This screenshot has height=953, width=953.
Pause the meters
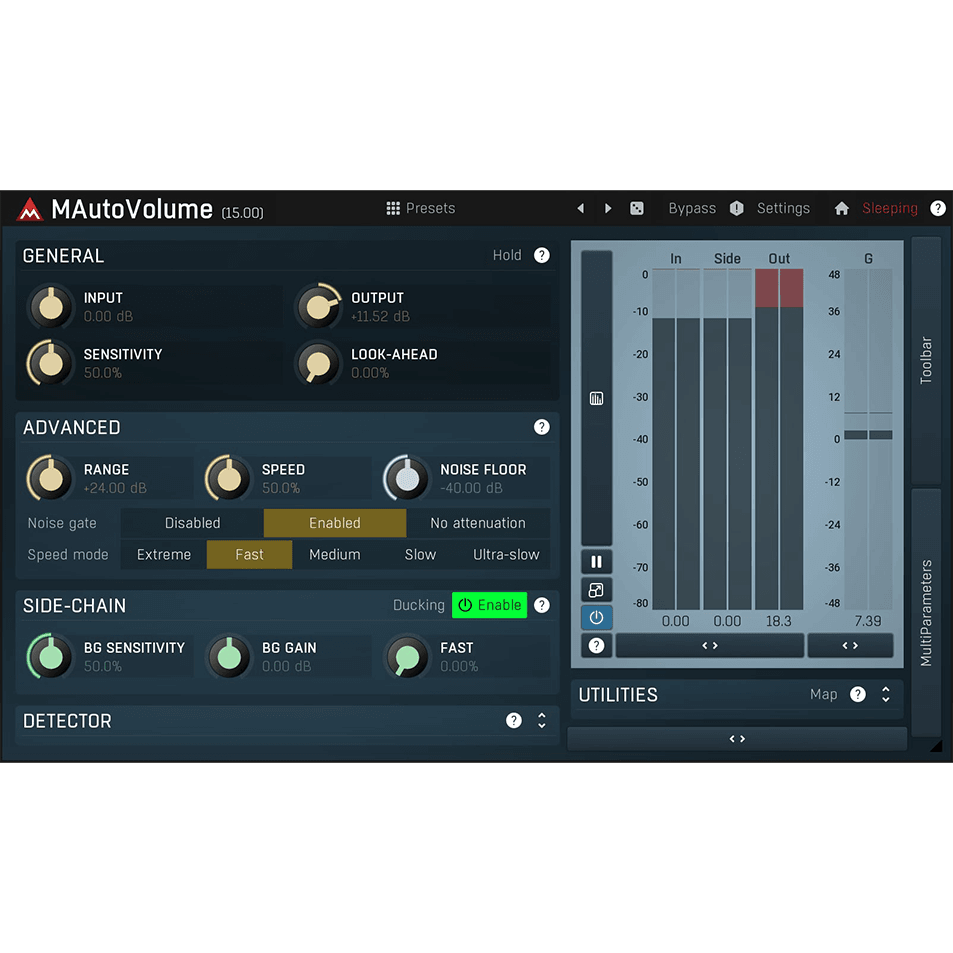click(x=596, y=562)
